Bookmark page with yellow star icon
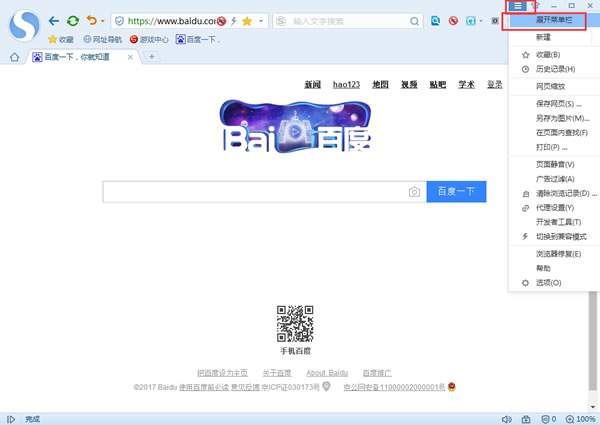Screen dimensions: 600x425 [247, 21]
